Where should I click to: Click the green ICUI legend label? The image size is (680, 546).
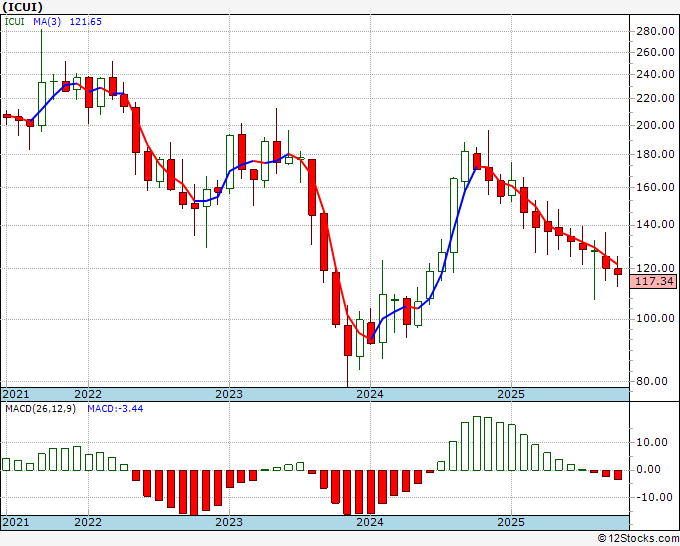[14, 21]
